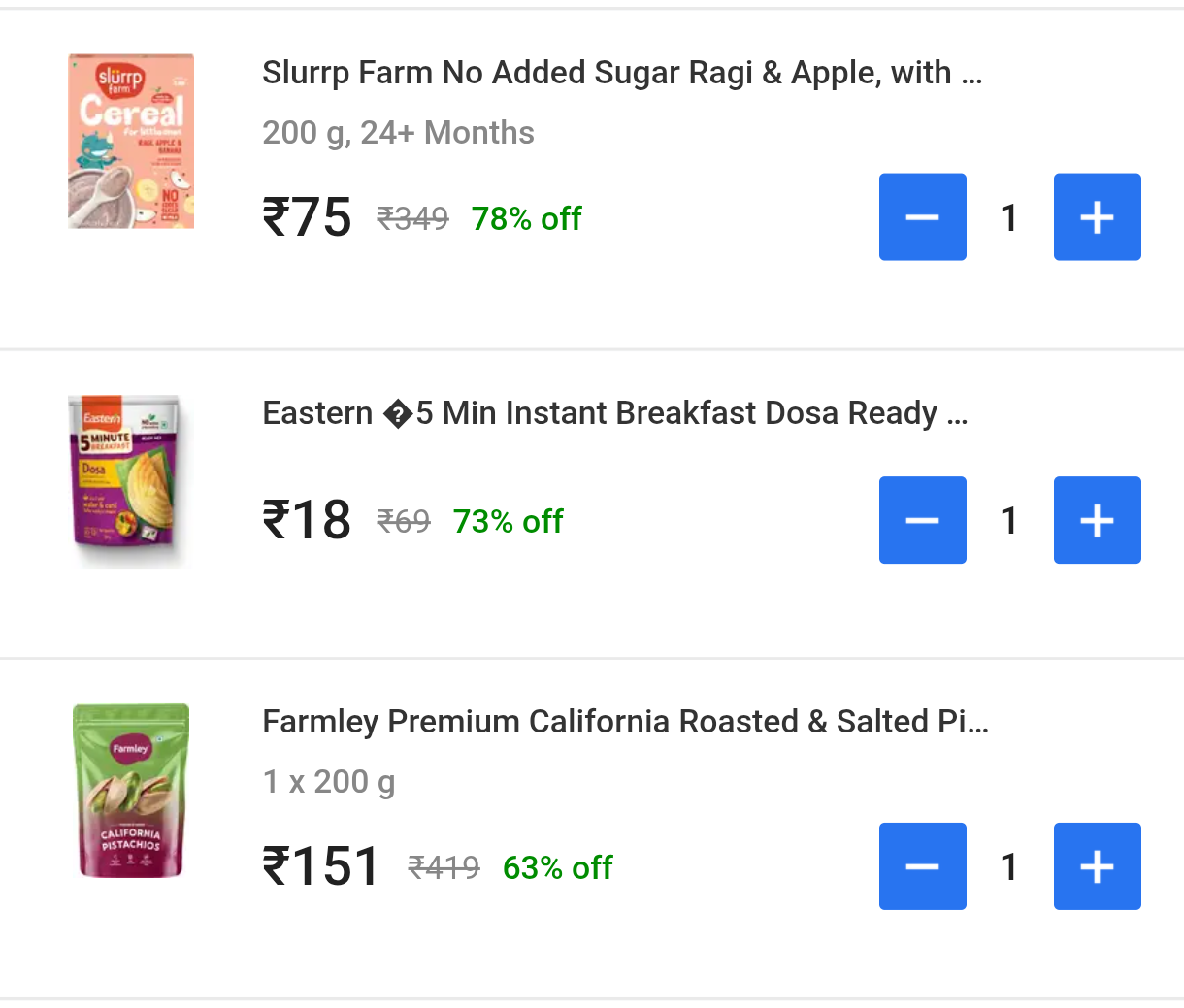
Task: Reduce Eastern Dosa mix quantity by one
Action: (x=922, y=520)
